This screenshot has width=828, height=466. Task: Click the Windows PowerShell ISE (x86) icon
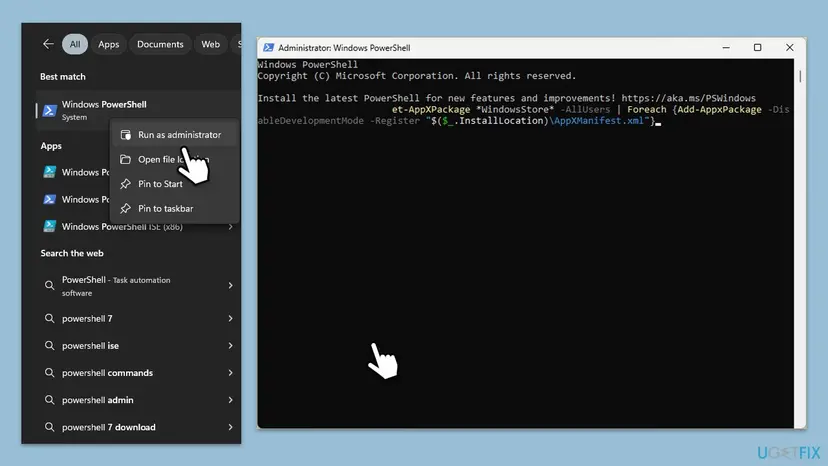(x=50, y=226)
